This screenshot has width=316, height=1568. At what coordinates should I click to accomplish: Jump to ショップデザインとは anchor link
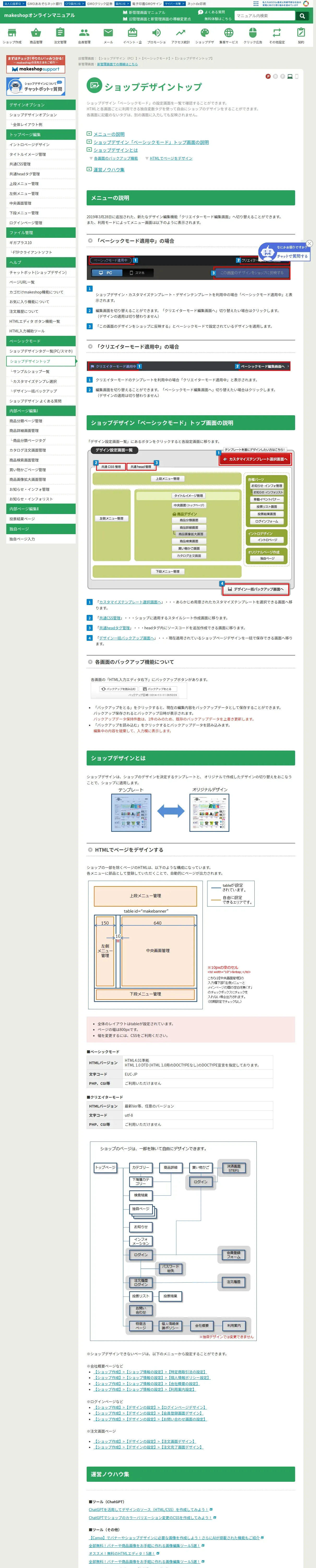coord(115,150)
